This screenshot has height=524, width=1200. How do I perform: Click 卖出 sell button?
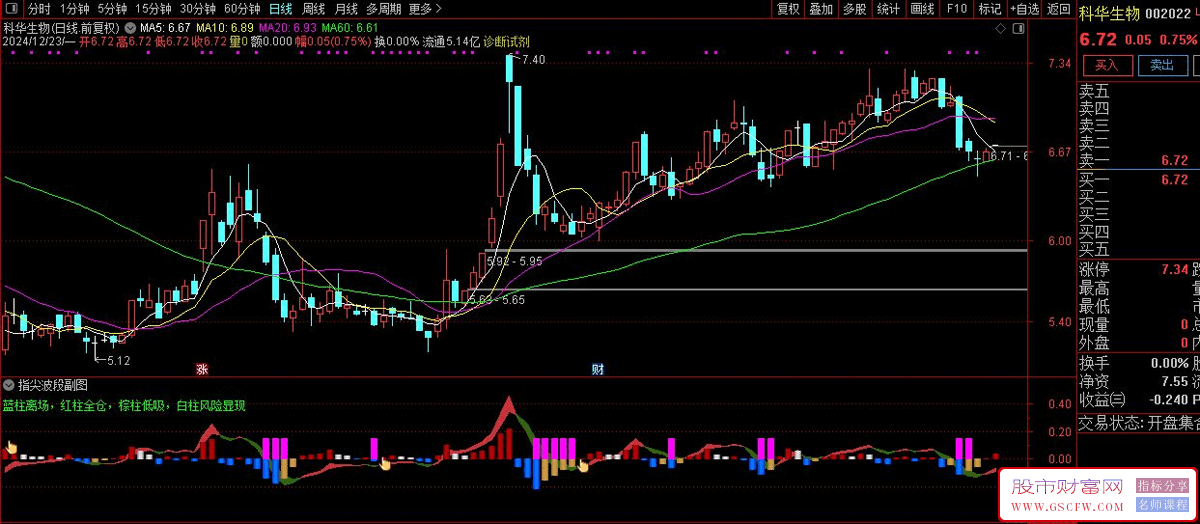1162,65
